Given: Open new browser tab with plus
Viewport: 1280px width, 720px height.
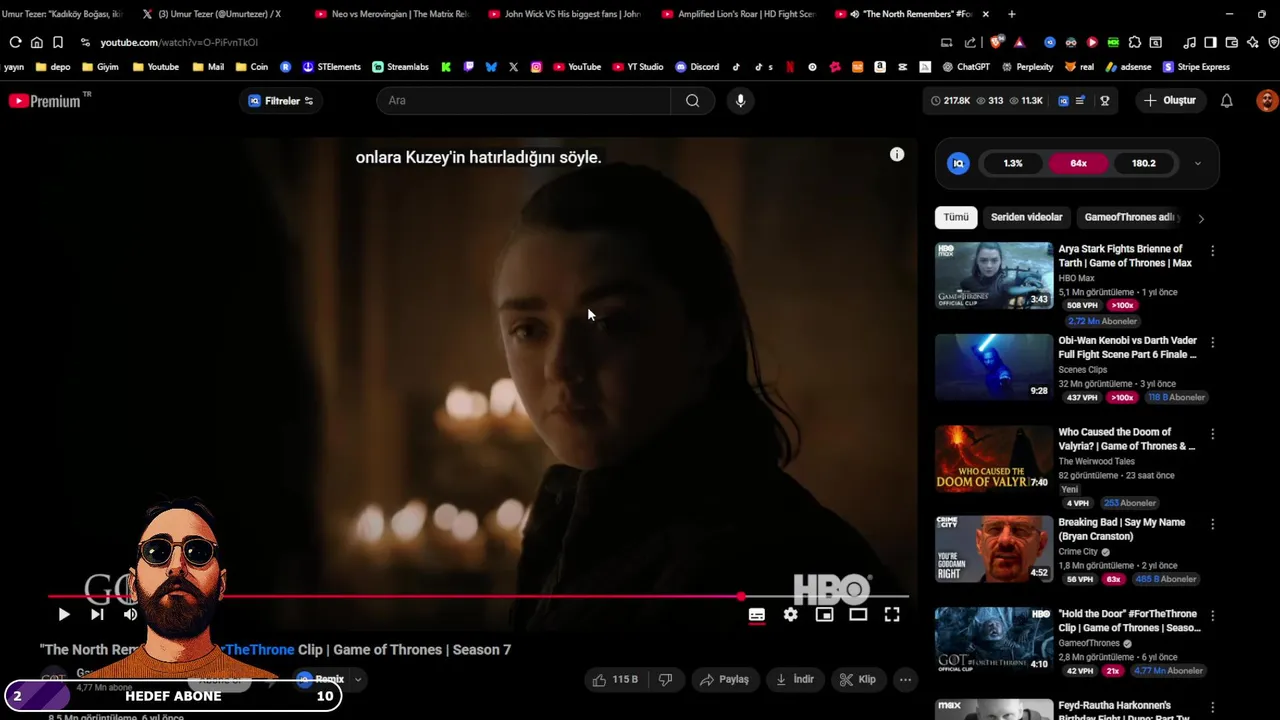Looking at the screenshot, I should pyautogui.click(x=1011, y=14).
